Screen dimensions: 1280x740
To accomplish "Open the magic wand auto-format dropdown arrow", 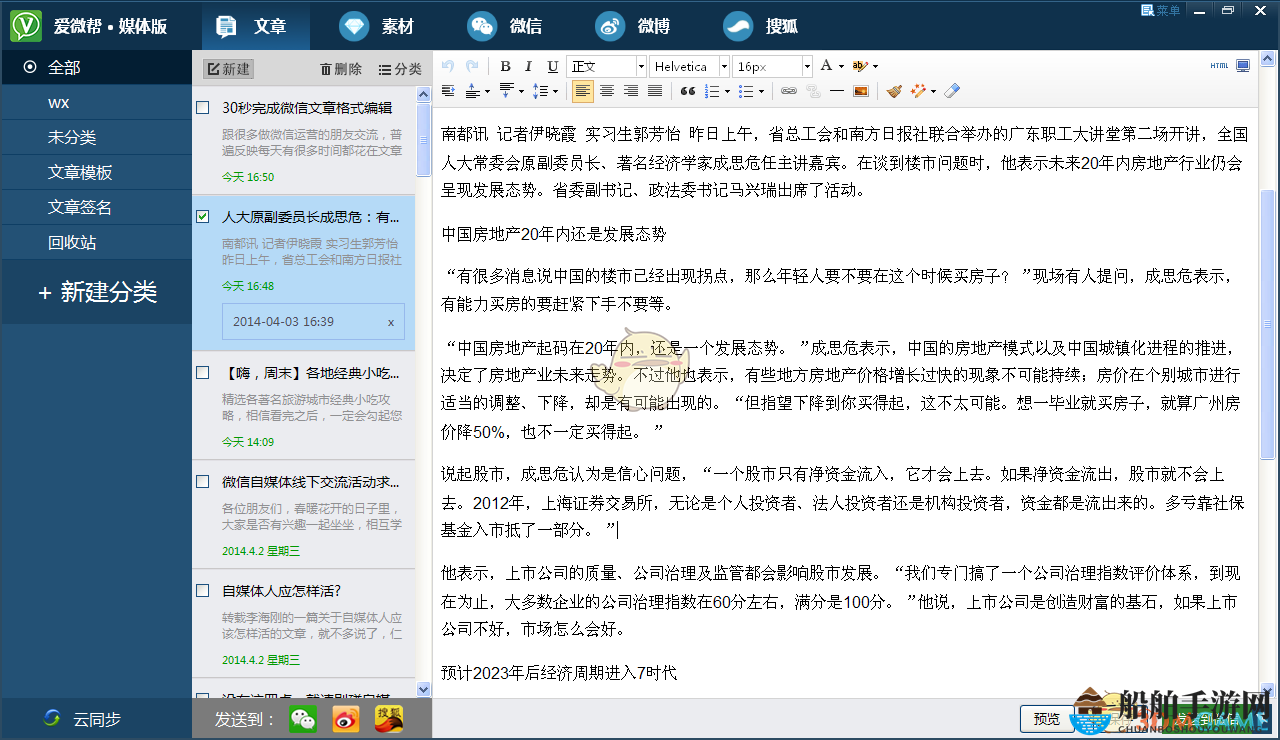I will tap(933, 92).
